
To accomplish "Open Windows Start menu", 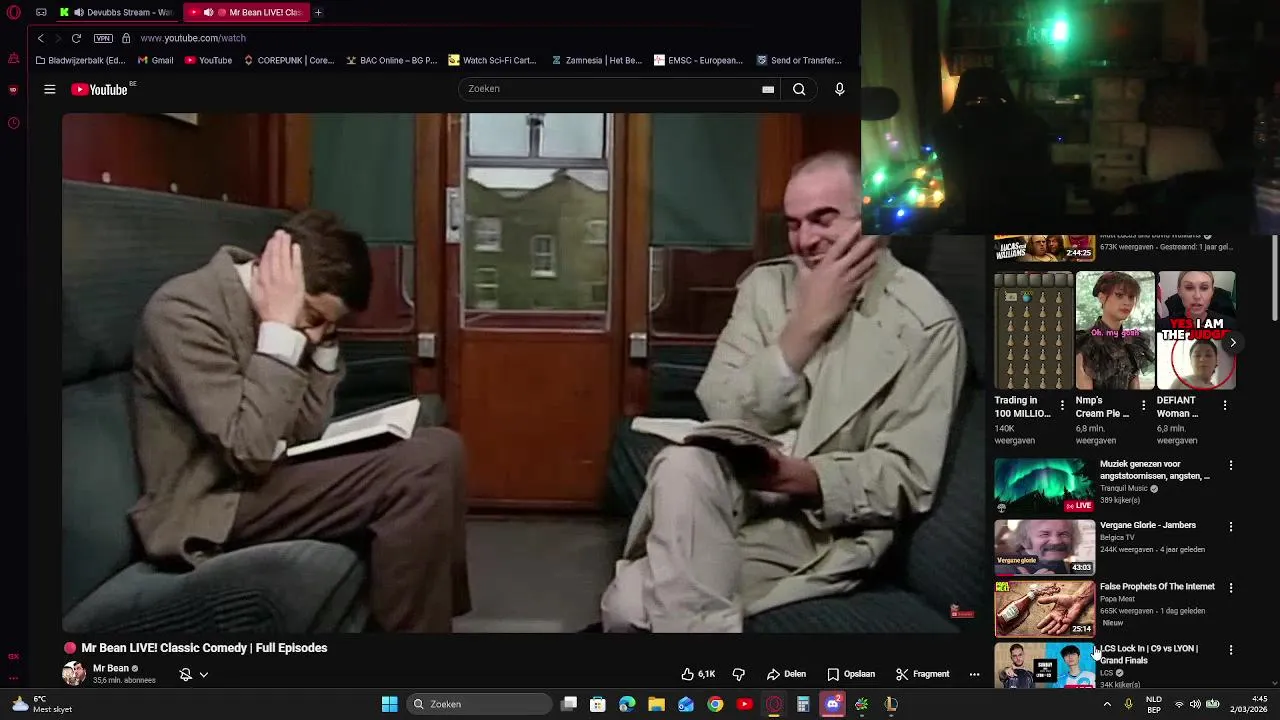I will [389, 704].
